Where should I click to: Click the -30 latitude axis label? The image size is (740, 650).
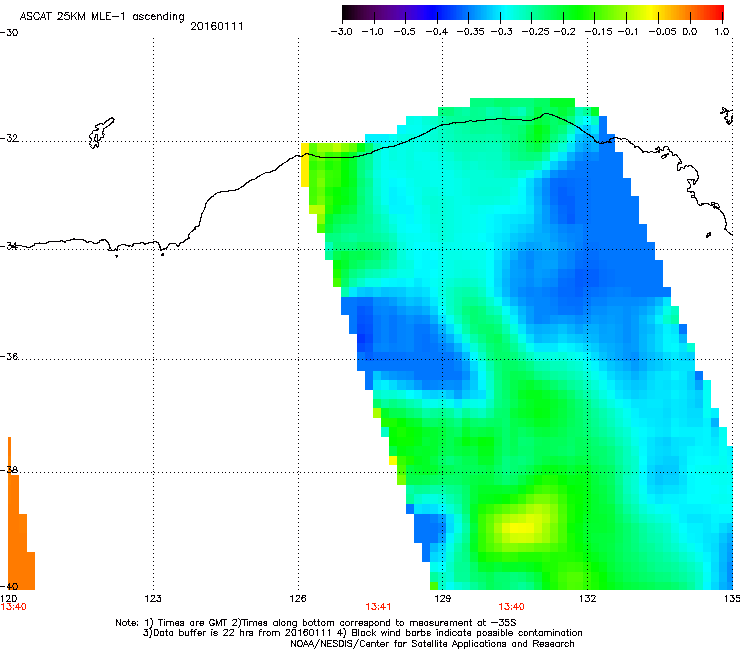(9, 33)
